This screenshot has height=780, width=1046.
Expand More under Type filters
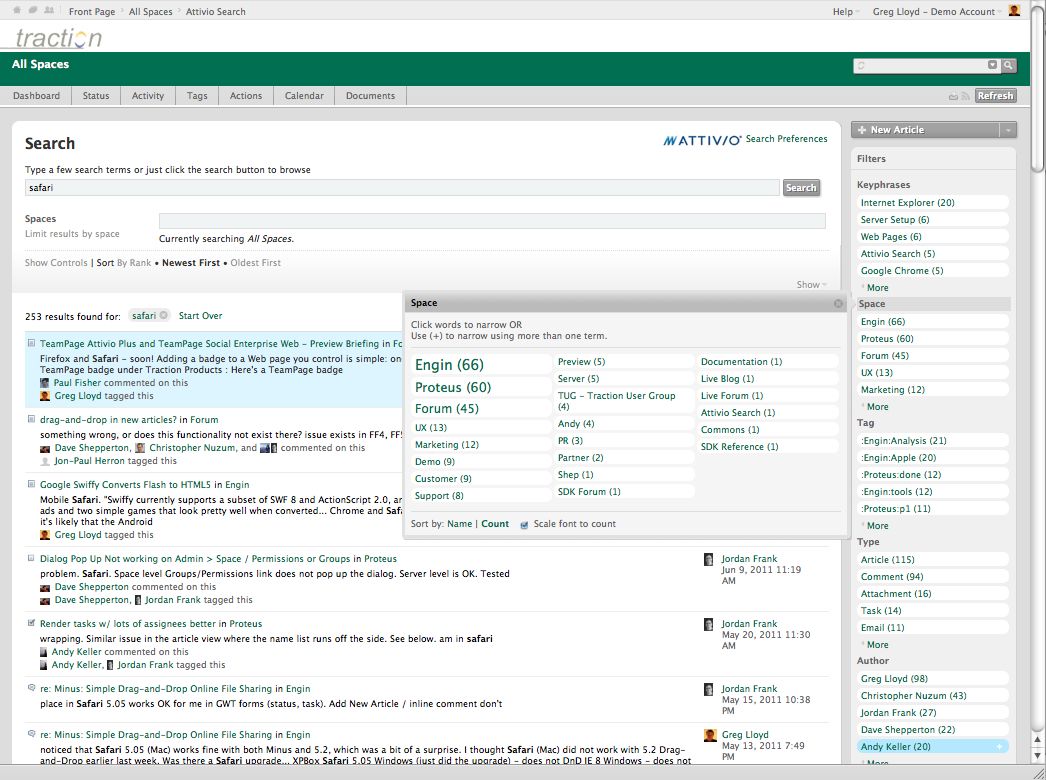(x=877, y=645)
